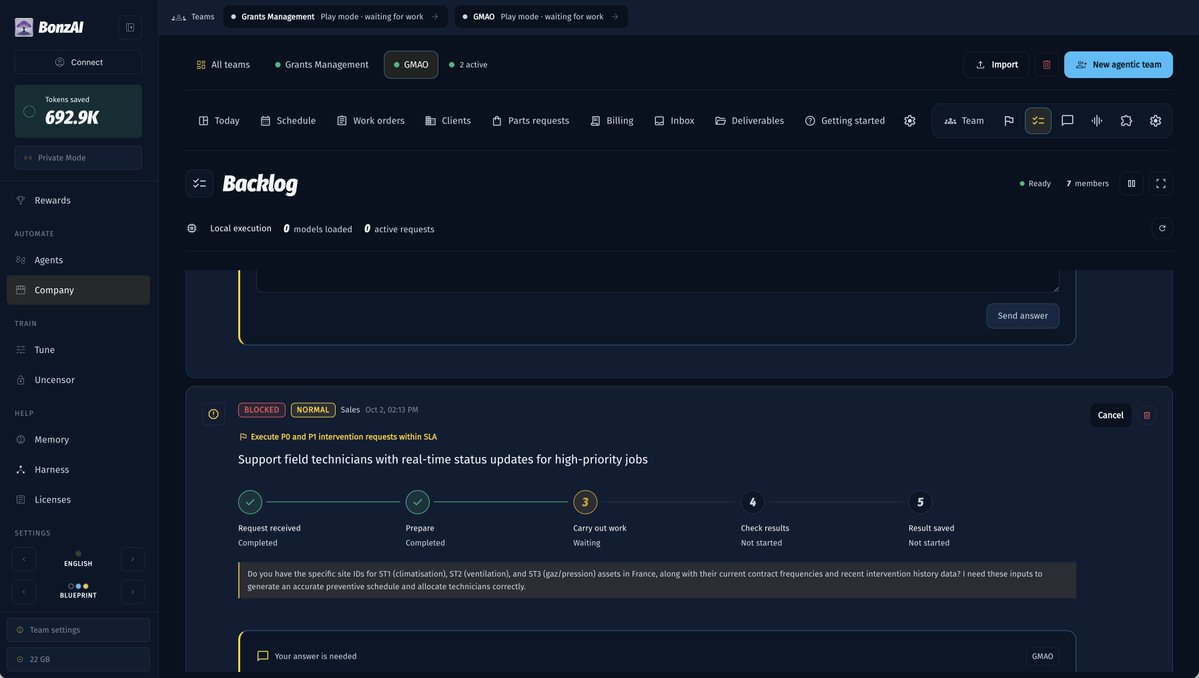Select the backlog checklist icon
This screenshot has height=678, width=1199.
(x=1038, y=121)
